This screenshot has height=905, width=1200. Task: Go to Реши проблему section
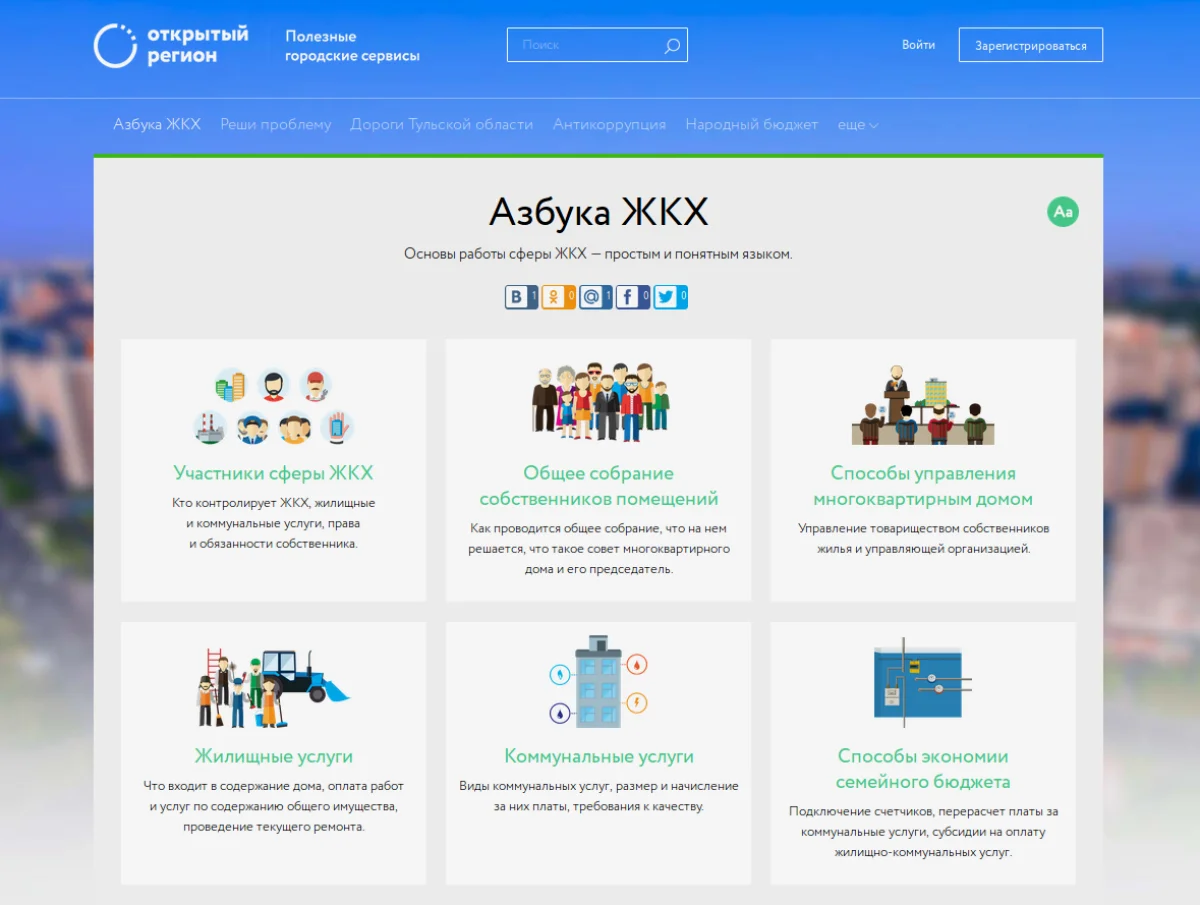pyautogui.click(x=275, y=125)
